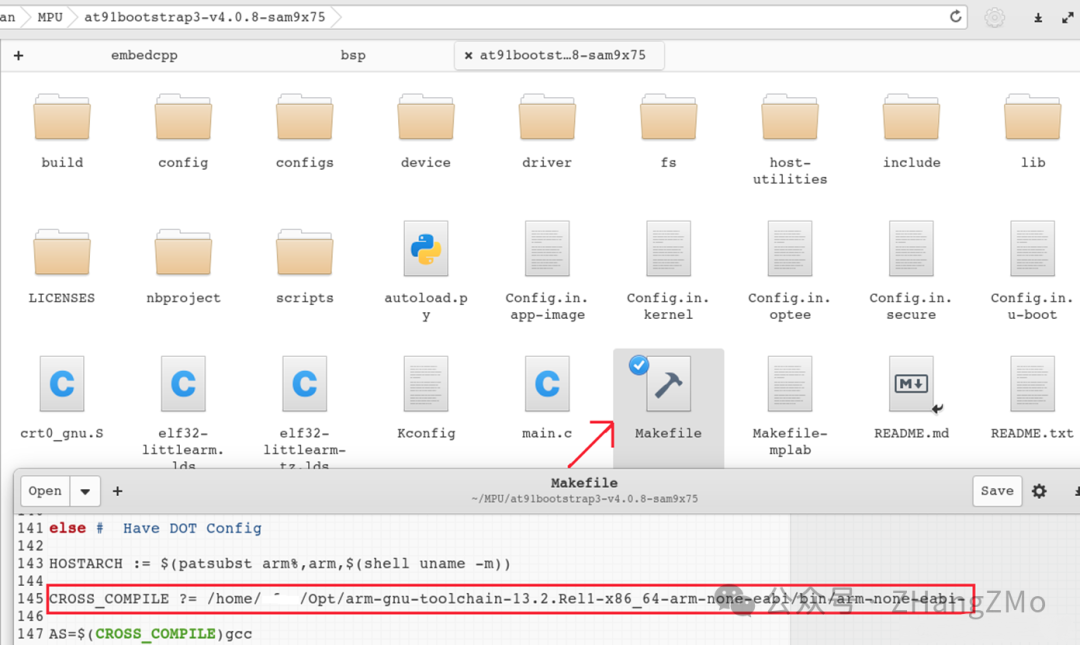Open the build folder
Screen dimensions: 1080x645
[62, 116]
